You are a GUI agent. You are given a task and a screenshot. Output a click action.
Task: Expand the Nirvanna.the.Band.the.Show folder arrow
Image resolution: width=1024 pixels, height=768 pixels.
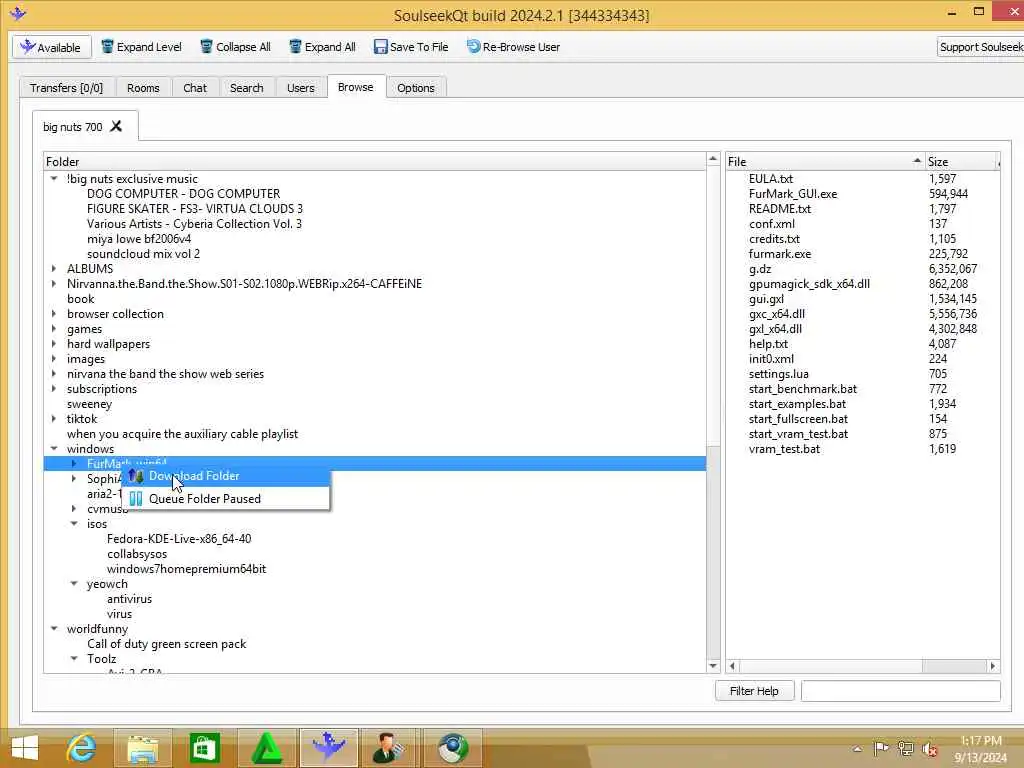pyautogui.click(x=54, y=283)
